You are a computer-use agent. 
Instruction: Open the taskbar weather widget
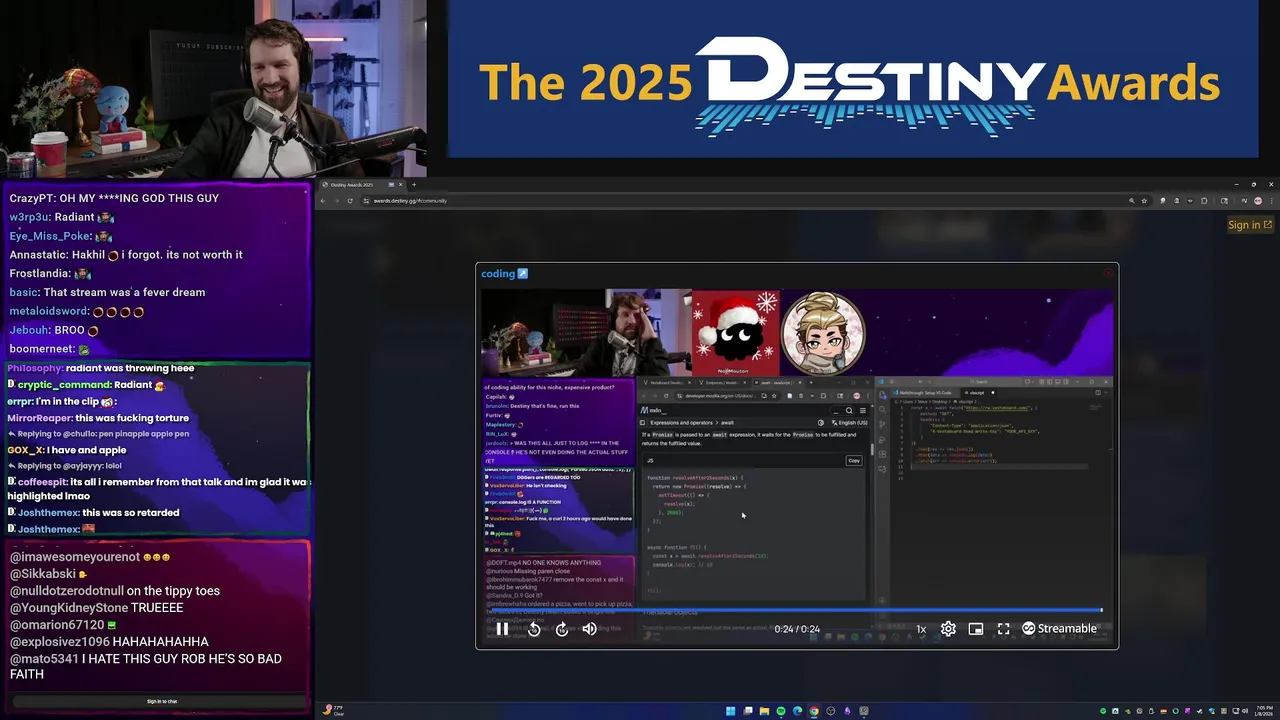tap(335, 710)
